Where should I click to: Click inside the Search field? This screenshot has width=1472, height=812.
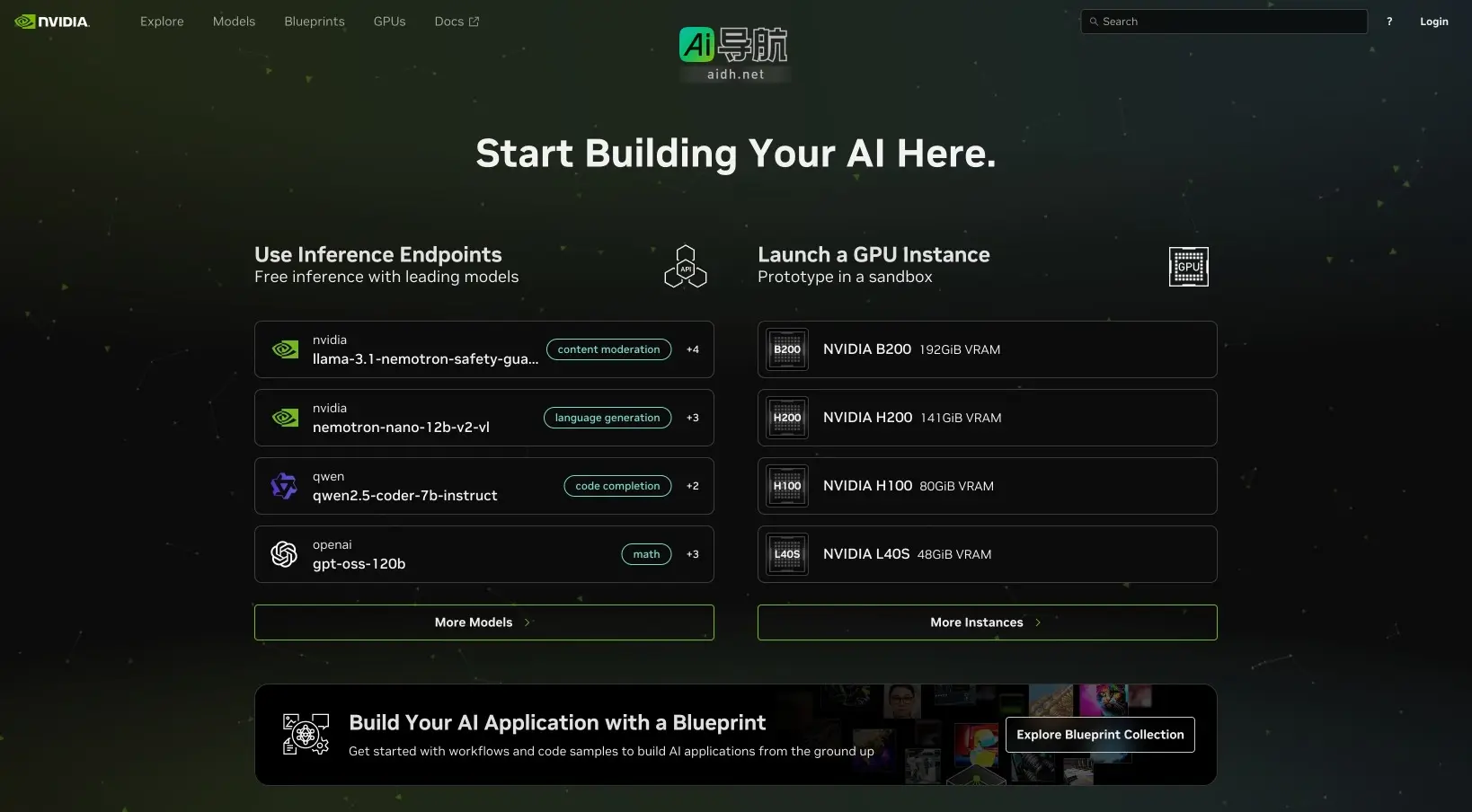(1224, 22)
